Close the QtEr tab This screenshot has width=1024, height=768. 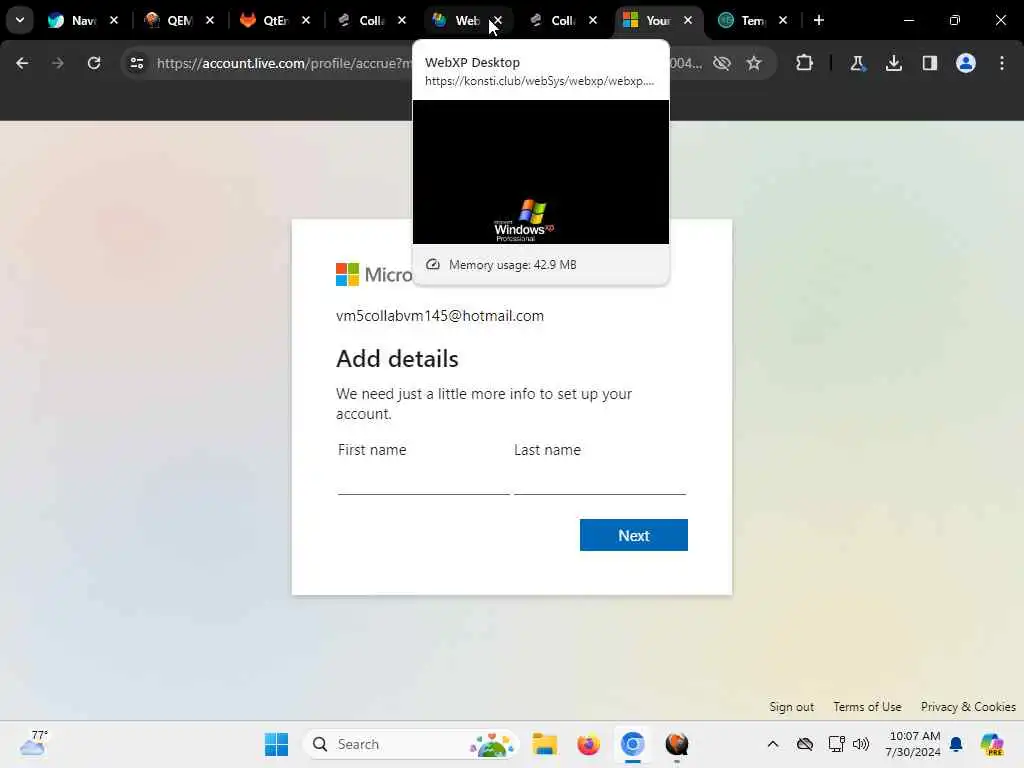click(x=306, y=20)
